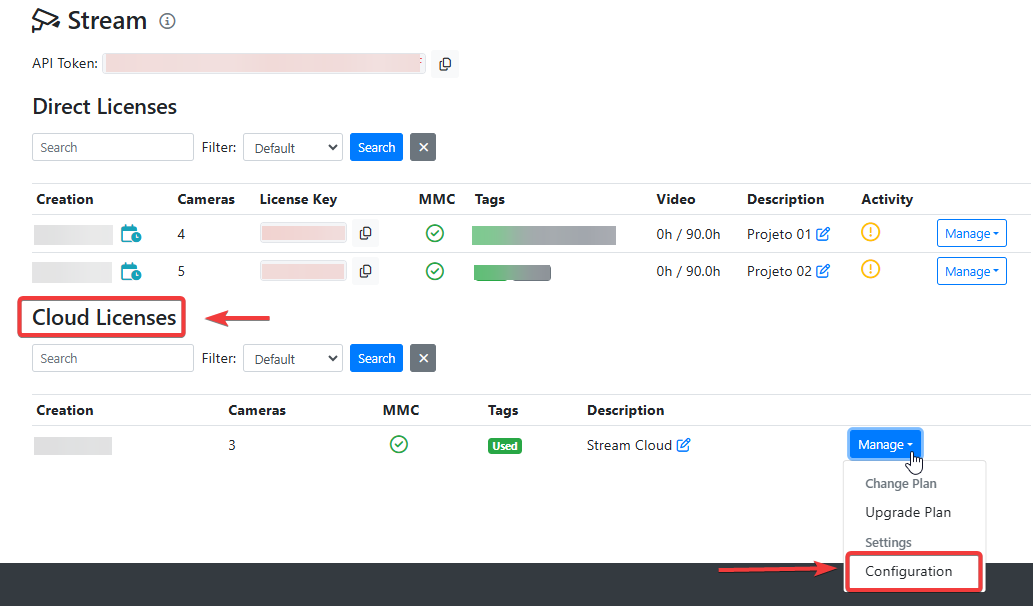This screenshot has height=606, width=1033.
Task: Click calendar clock icon in first license row
Action: coord(131,234)
